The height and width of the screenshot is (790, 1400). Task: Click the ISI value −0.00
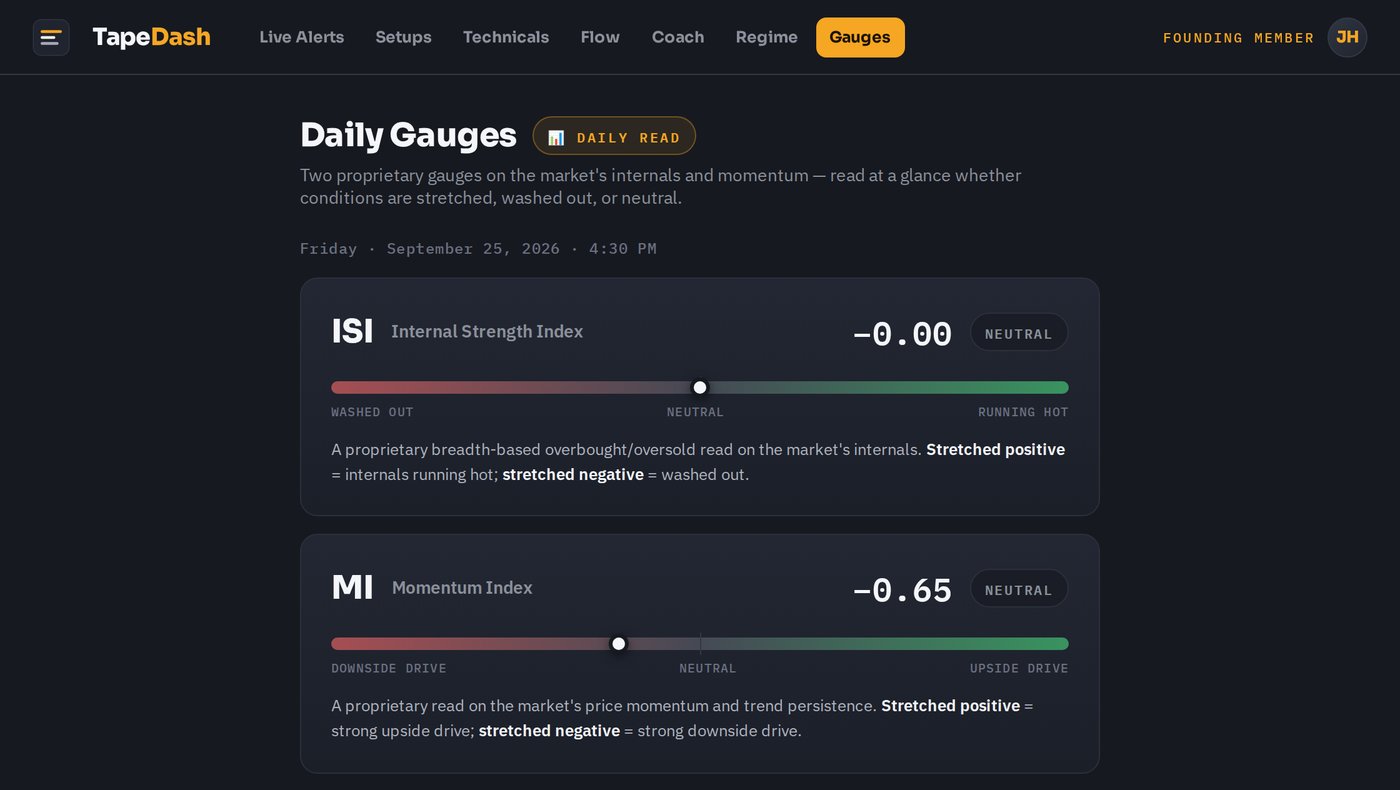[x=902, y=333]
